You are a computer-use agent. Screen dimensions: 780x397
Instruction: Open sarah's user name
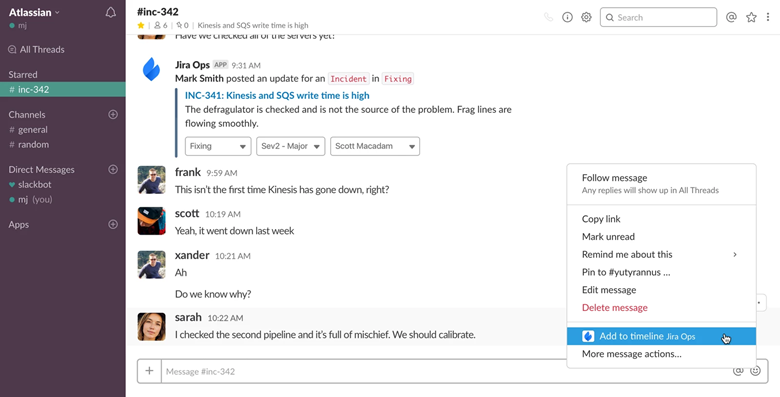[x=189, y=317]
